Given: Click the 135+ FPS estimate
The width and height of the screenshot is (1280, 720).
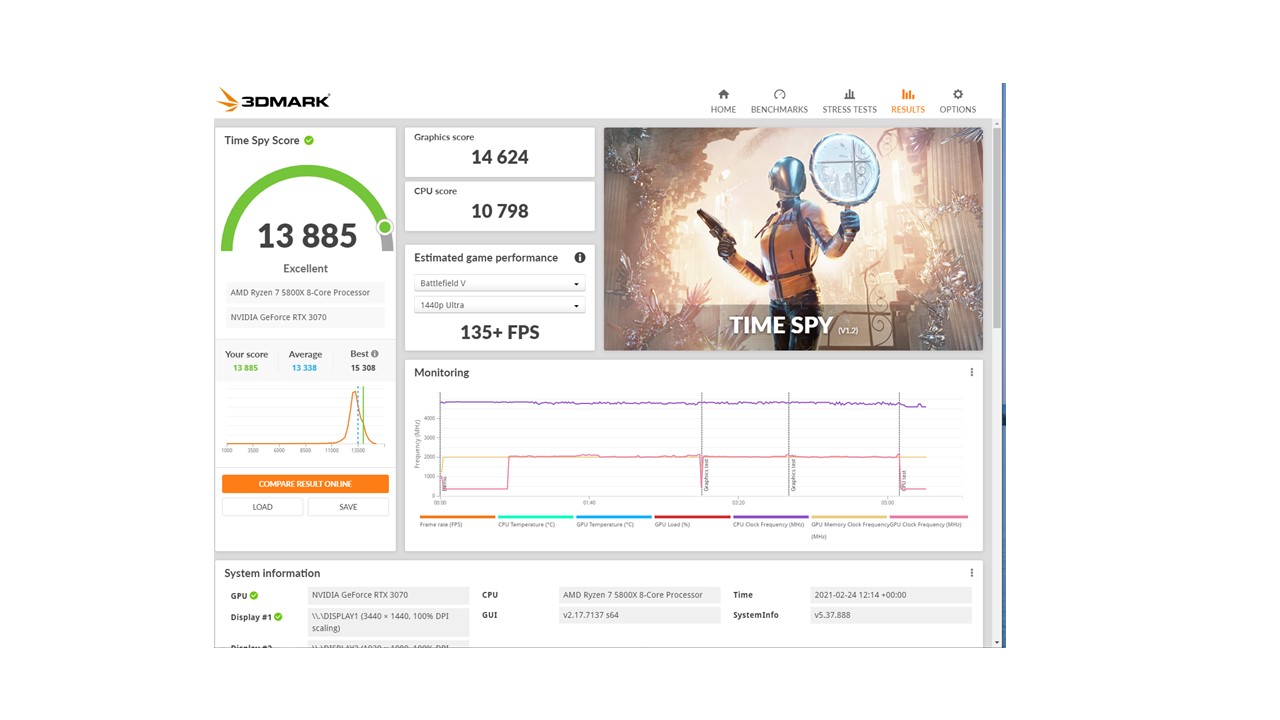Looking at the screenshot, I should (x=499, y=332).
